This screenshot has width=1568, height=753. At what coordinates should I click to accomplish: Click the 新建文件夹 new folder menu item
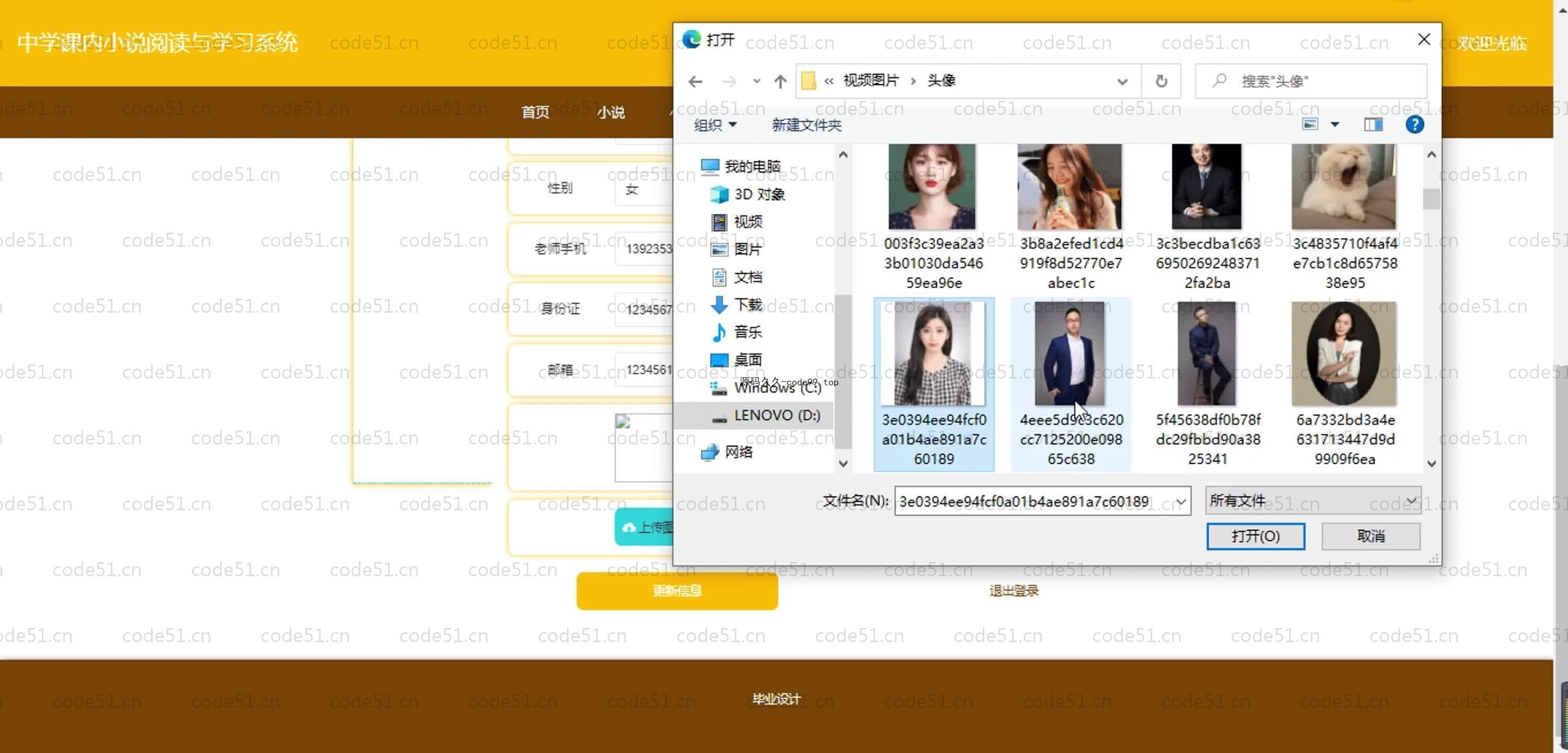(806, 125)
